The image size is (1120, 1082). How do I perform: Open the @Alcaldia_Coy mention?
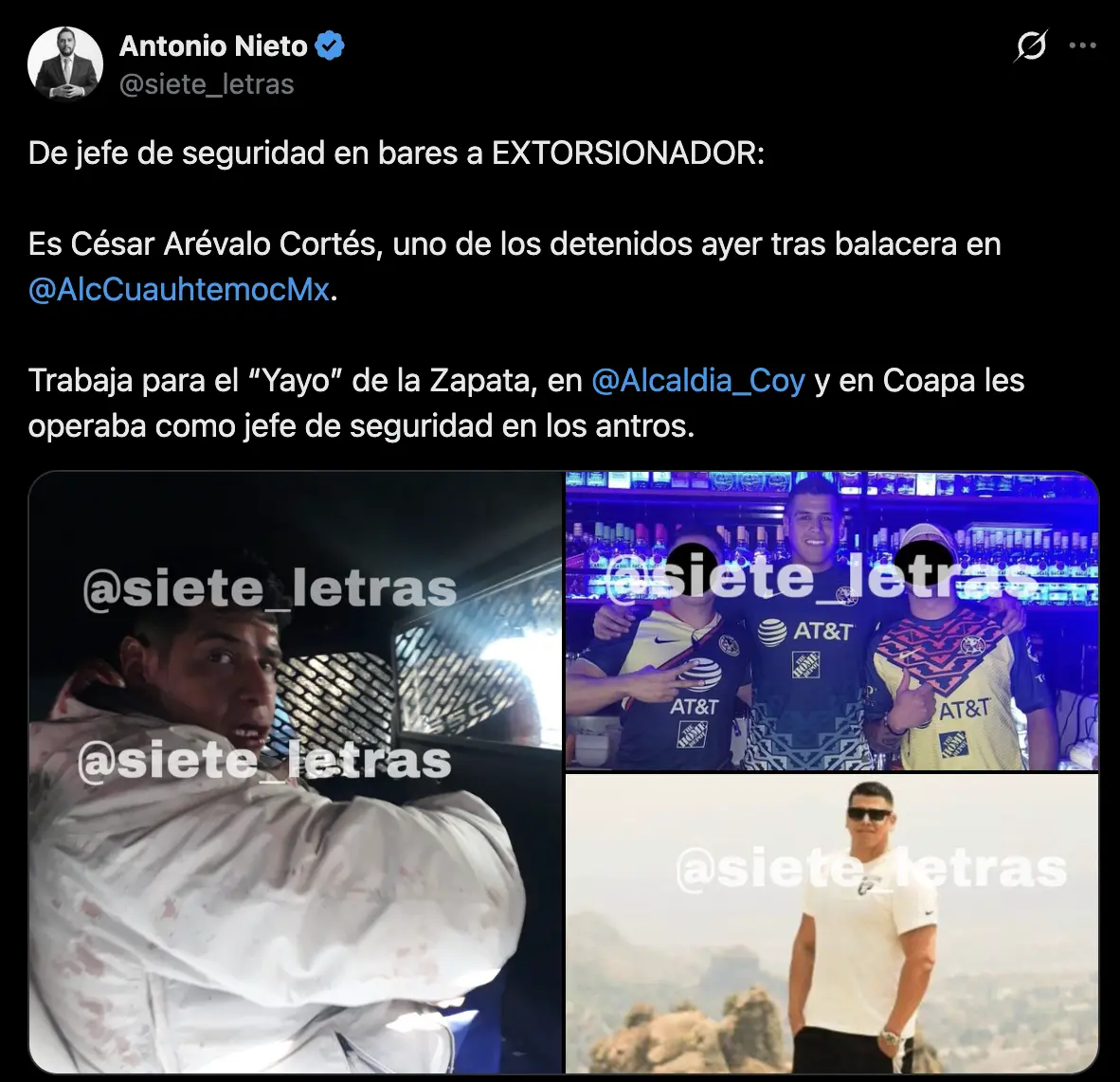pyautogui.click(x=698, y=380)
